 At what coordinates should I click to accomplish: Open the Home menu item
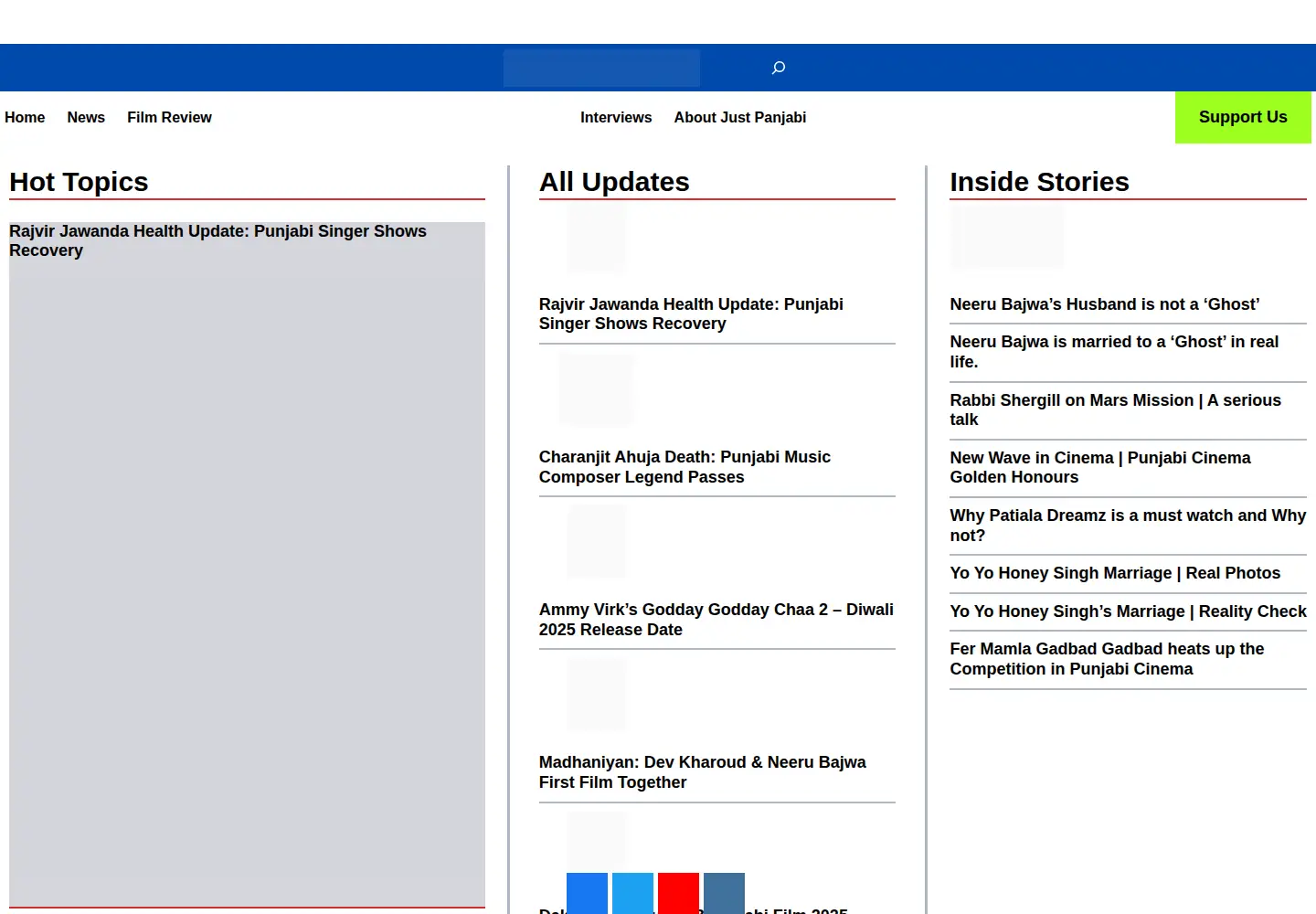pyautogui.click(x=25, y=117)
